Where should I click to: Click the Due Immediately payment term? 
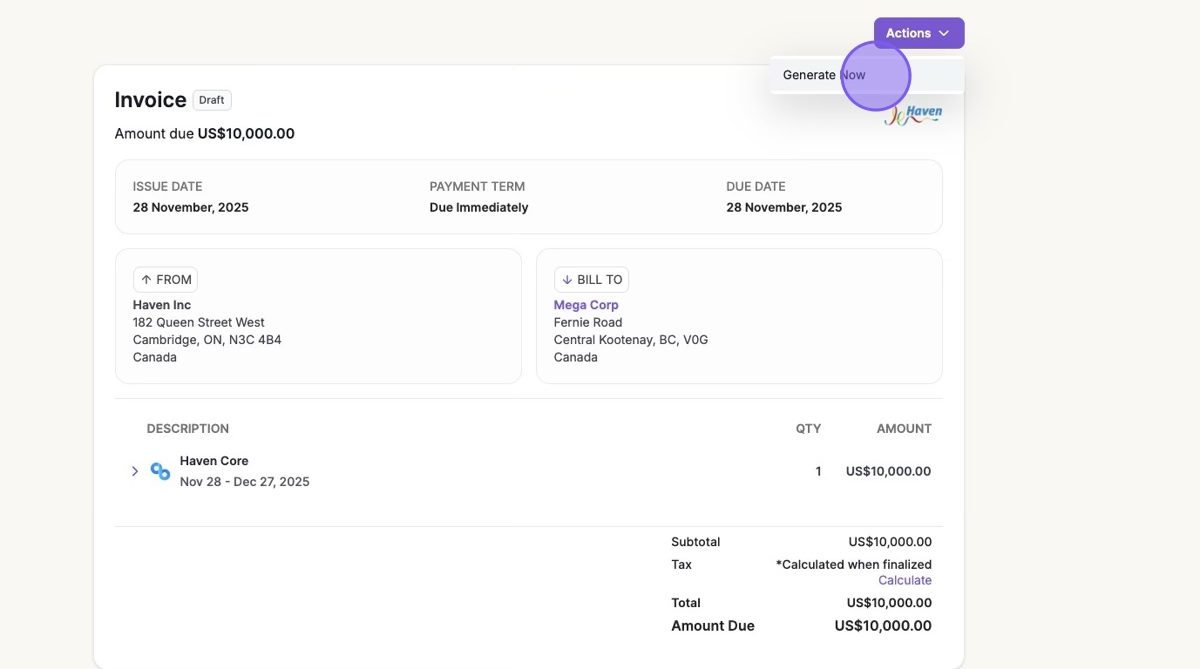coord(478,208)
